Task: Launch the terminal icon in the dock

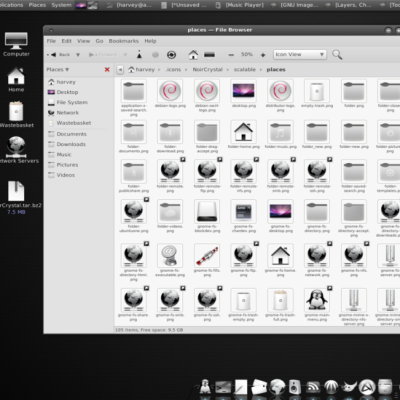Action: point(223,388)
